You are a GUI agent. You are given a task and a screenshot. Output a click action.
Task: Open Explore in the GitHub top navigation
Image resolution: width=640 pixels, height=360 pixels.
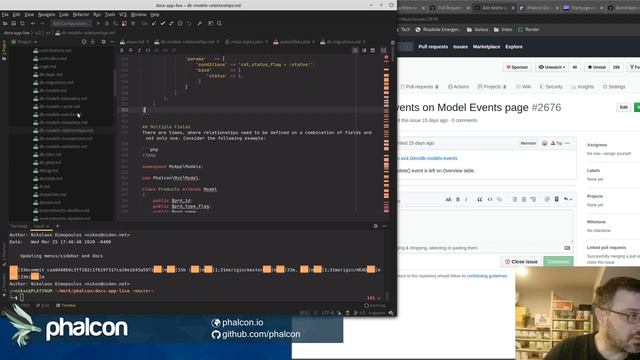click(x=514, y=47)
